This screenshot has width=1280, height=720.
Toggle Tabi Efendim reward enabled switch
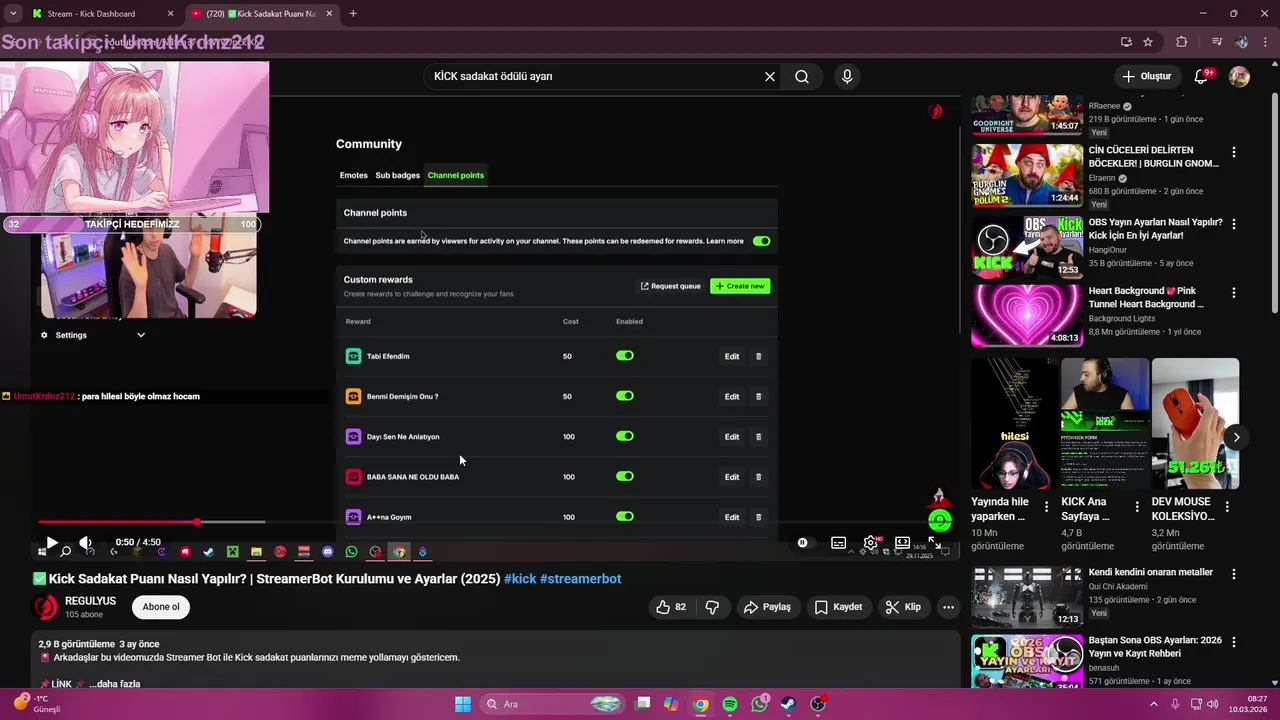tap(625, 356)
